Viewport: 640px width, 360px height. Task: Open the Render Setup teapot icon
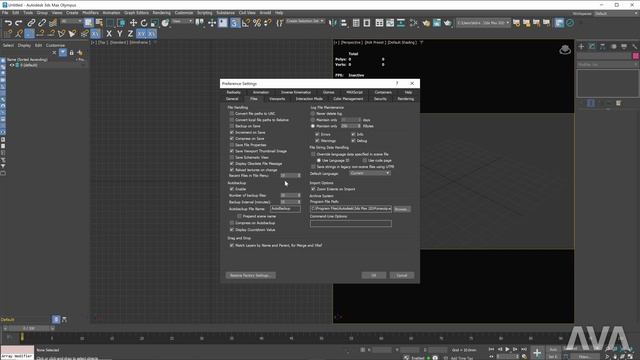[x=426, y=23]
